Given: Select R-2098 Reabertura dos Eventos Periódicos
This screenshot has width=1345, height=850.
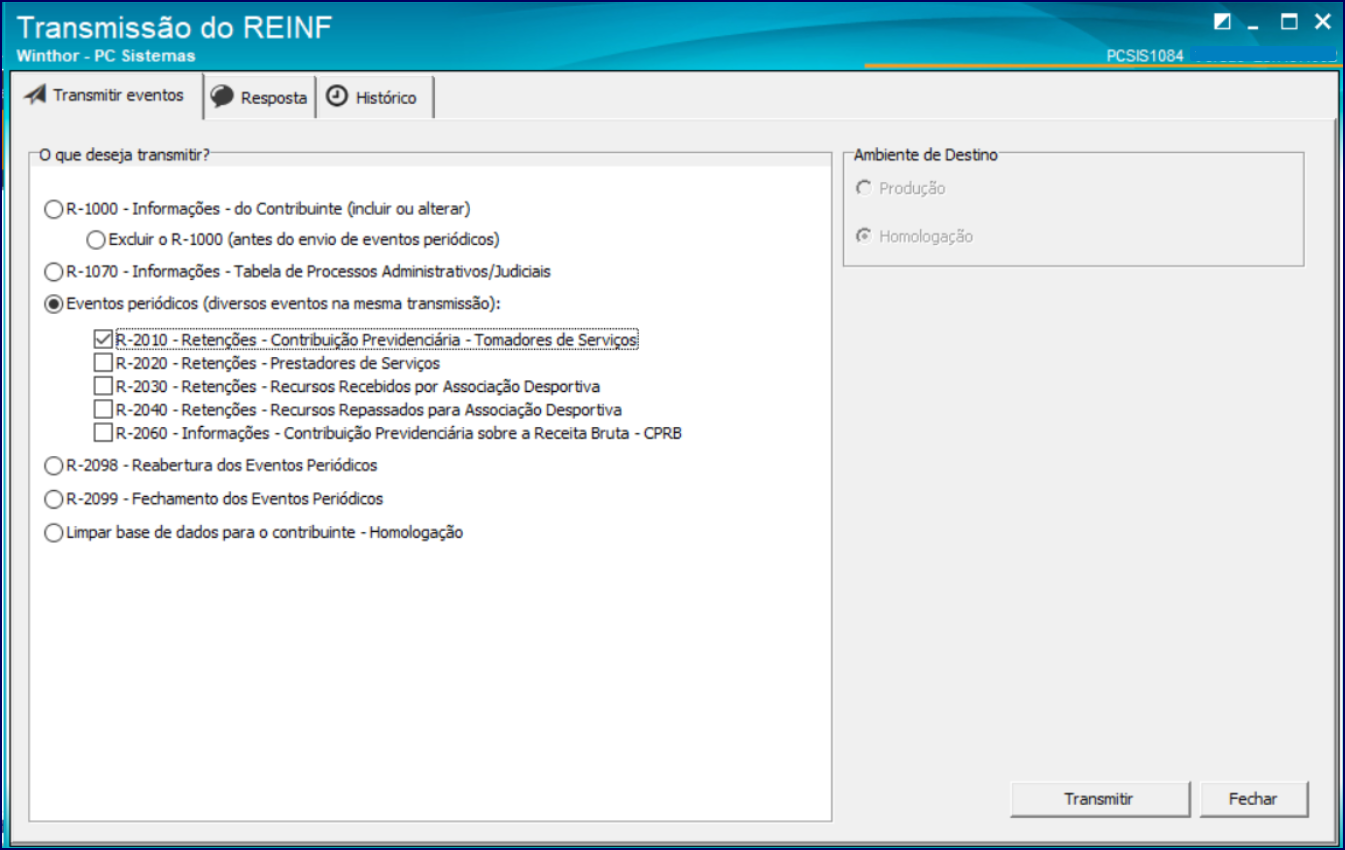Looking at the screenshot, I should click(53, 466).
